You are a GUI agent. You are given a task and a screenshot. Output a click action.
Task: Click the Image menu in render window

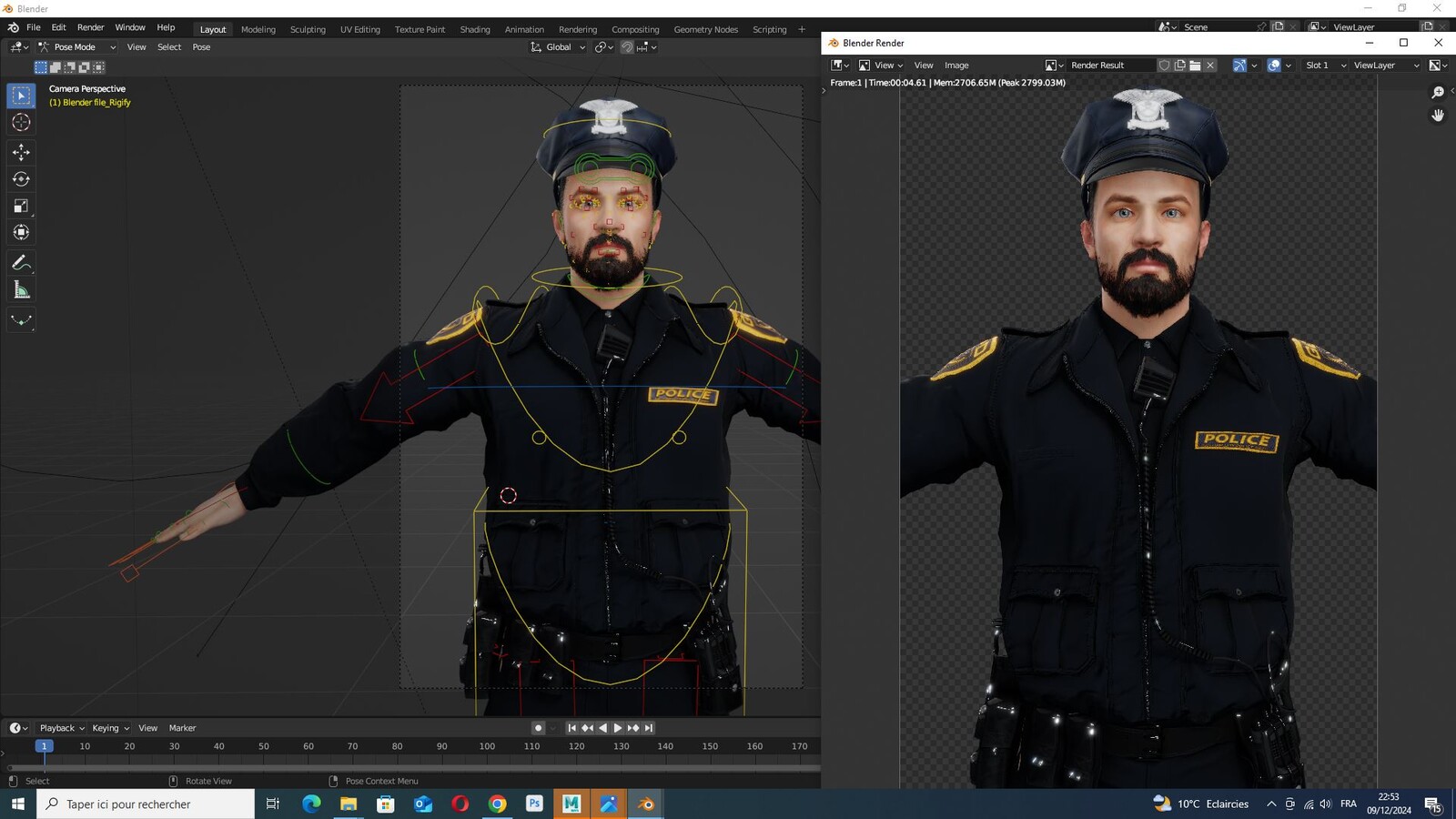click(956, 66)
